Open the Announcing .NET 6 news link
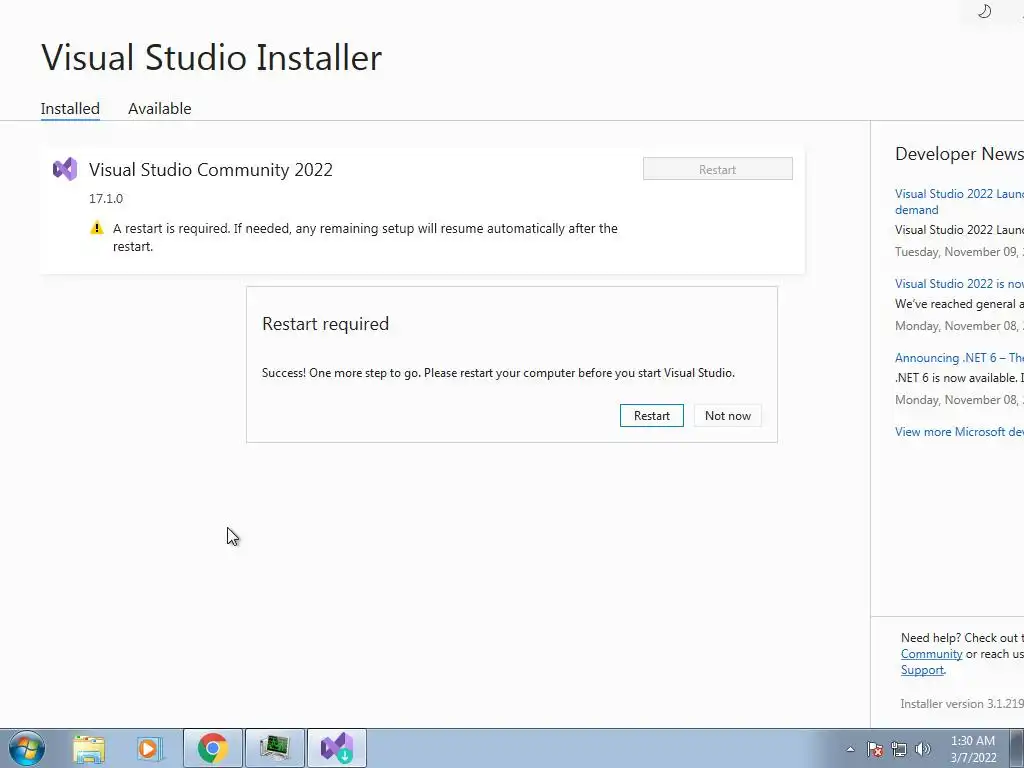1024x768 pixels. click(x=959, y=357)
